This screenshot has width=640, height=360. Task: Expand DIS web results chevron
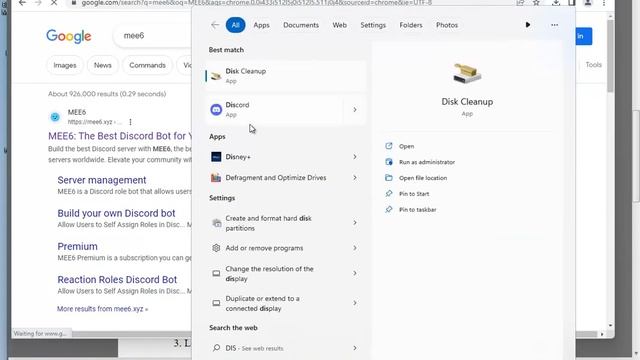click(x=355, y=348)
